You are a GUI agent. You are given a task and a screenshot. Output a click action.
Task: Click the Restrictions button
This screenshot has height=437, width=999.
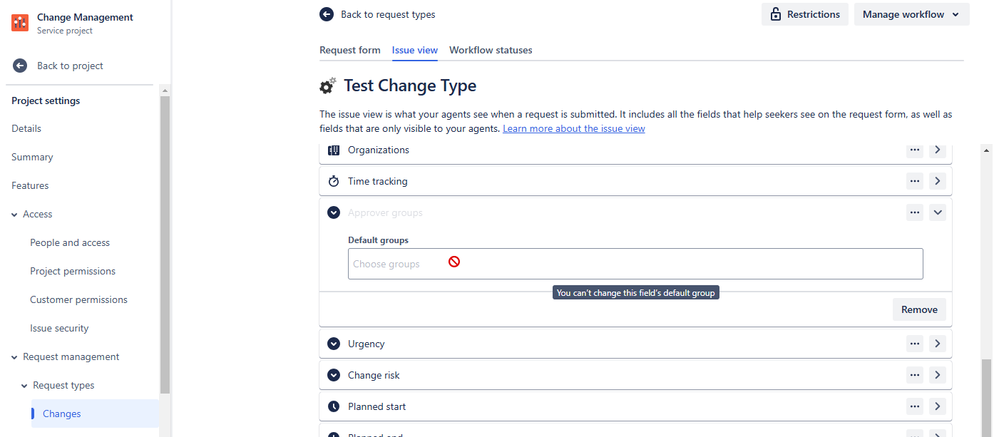tap(804, 14)
